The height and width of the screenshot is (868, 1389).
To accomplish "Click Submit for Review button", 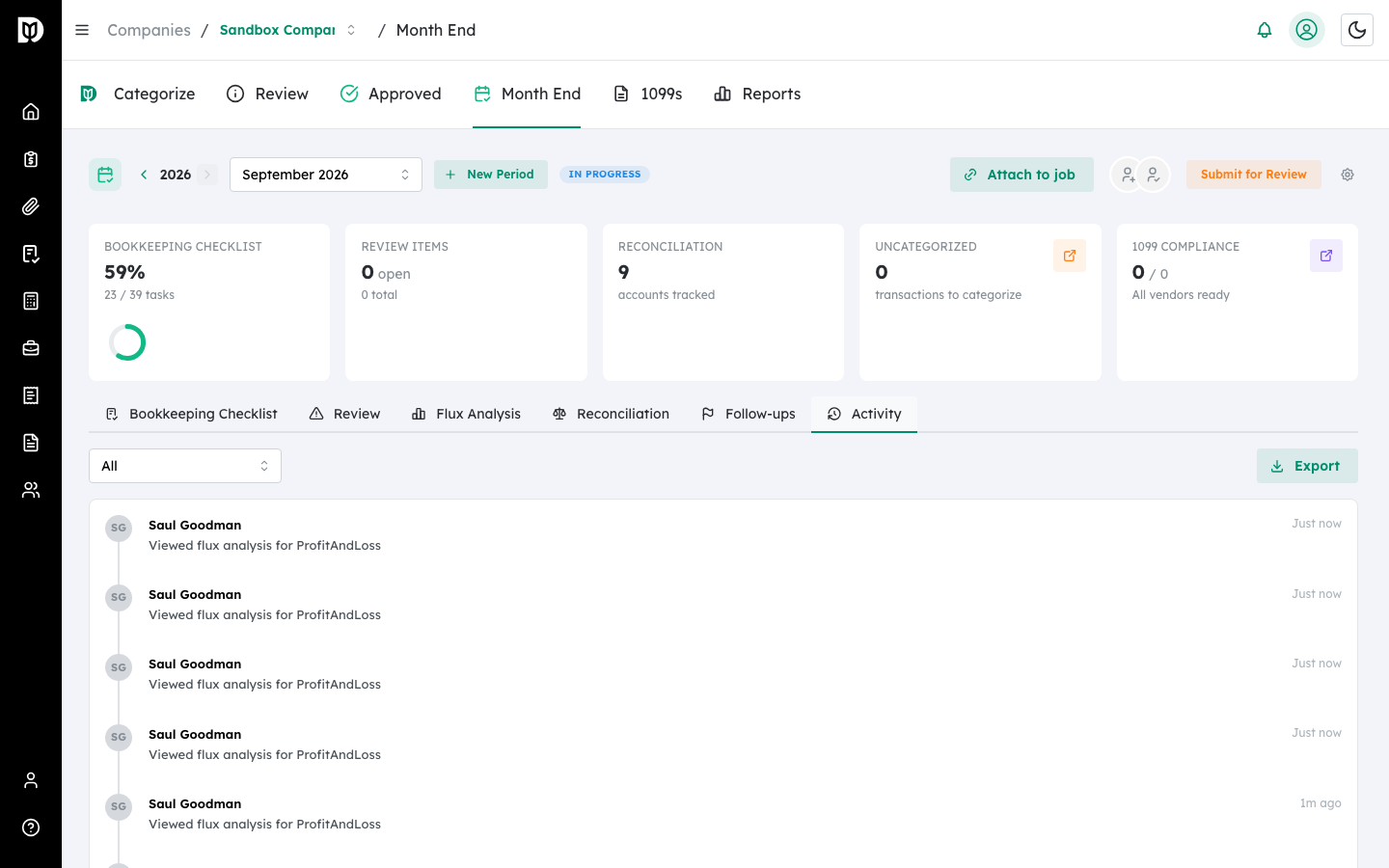I will [x=1253, y=175].
